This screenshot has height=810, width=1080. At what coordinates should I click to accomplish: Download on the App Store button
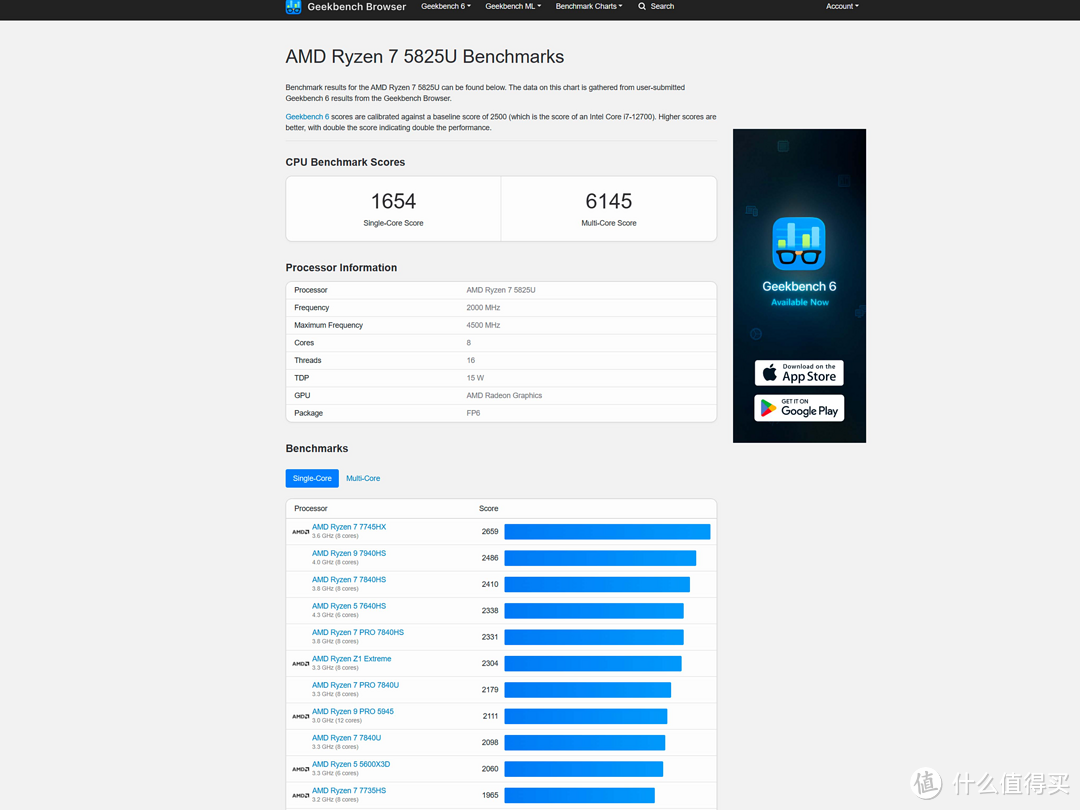(x=799, y=373)
